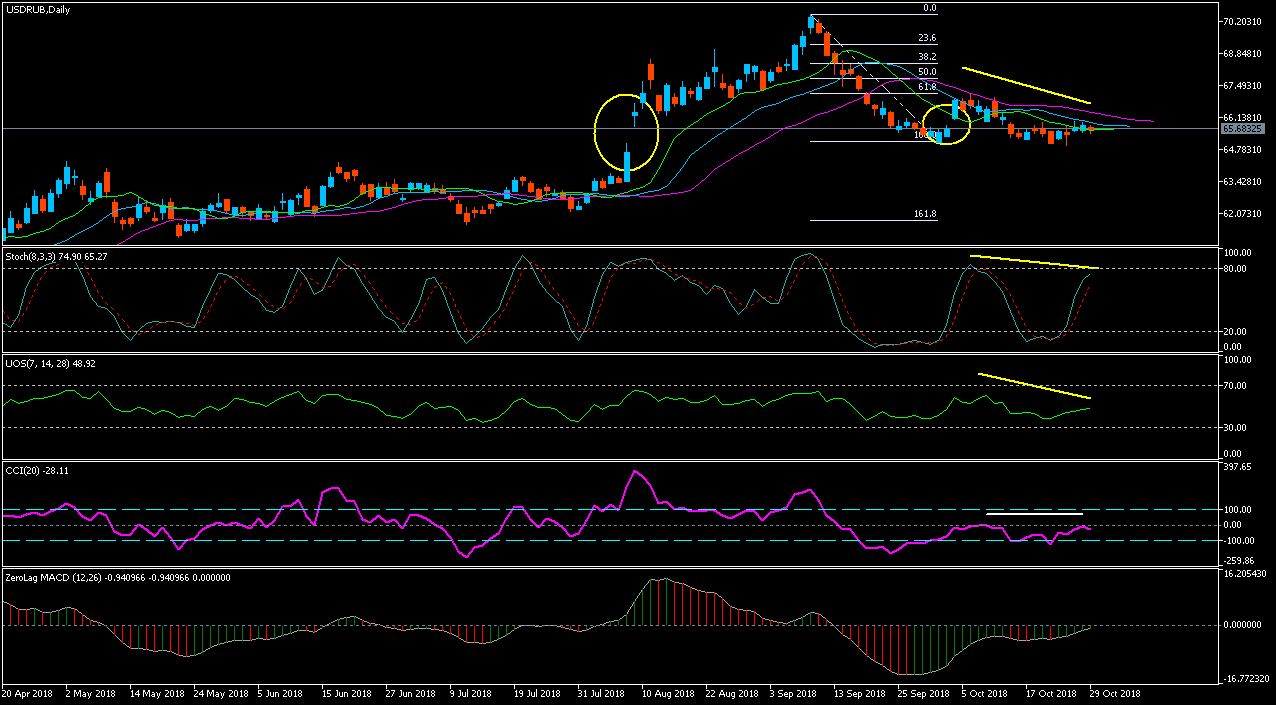Click the 16.205430 value on MACD scale
This screenshot has width=1276, height=705.
click(1245, 574)
